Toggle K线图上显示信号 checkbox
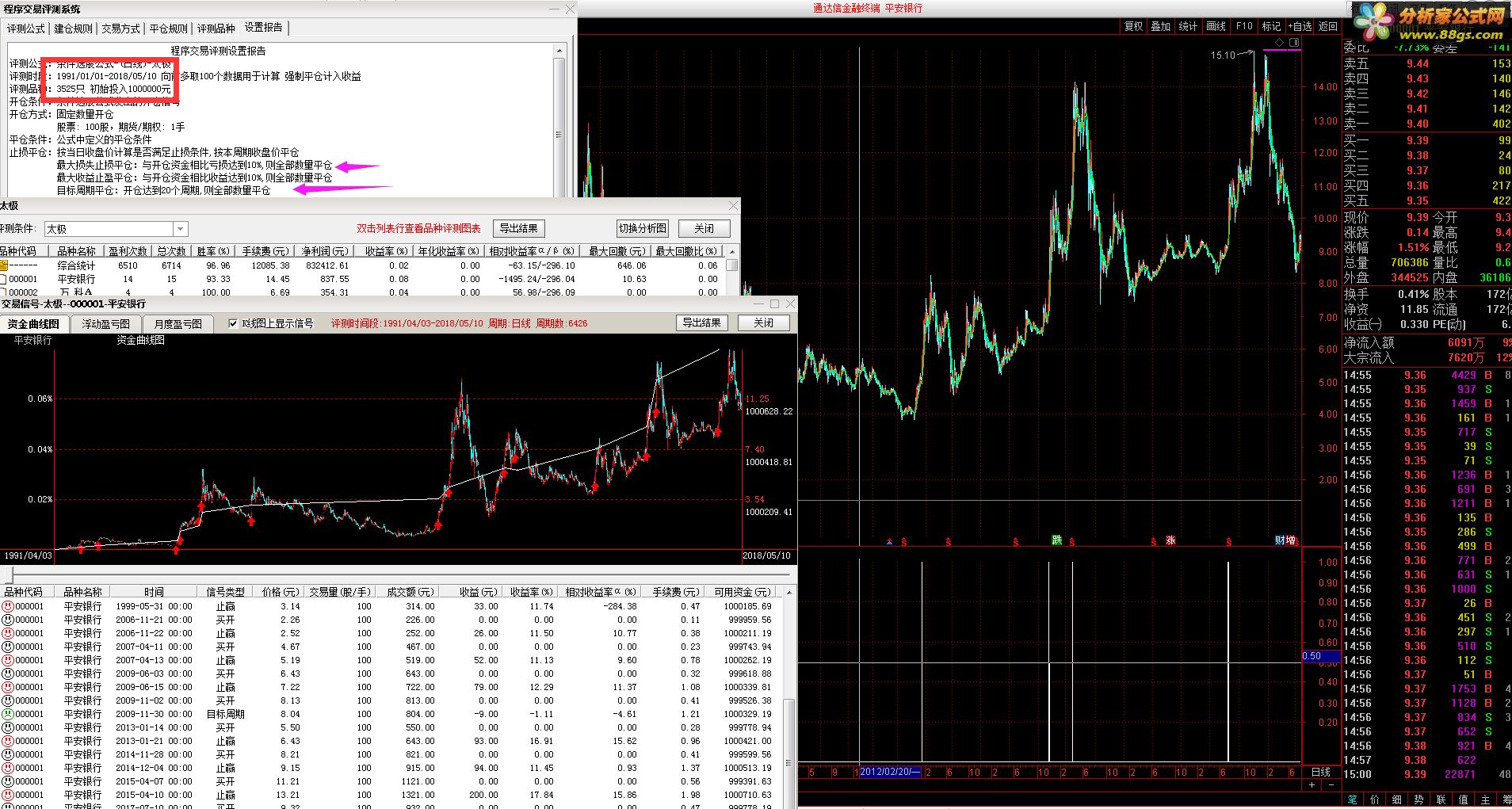 [x=233, y=323]
